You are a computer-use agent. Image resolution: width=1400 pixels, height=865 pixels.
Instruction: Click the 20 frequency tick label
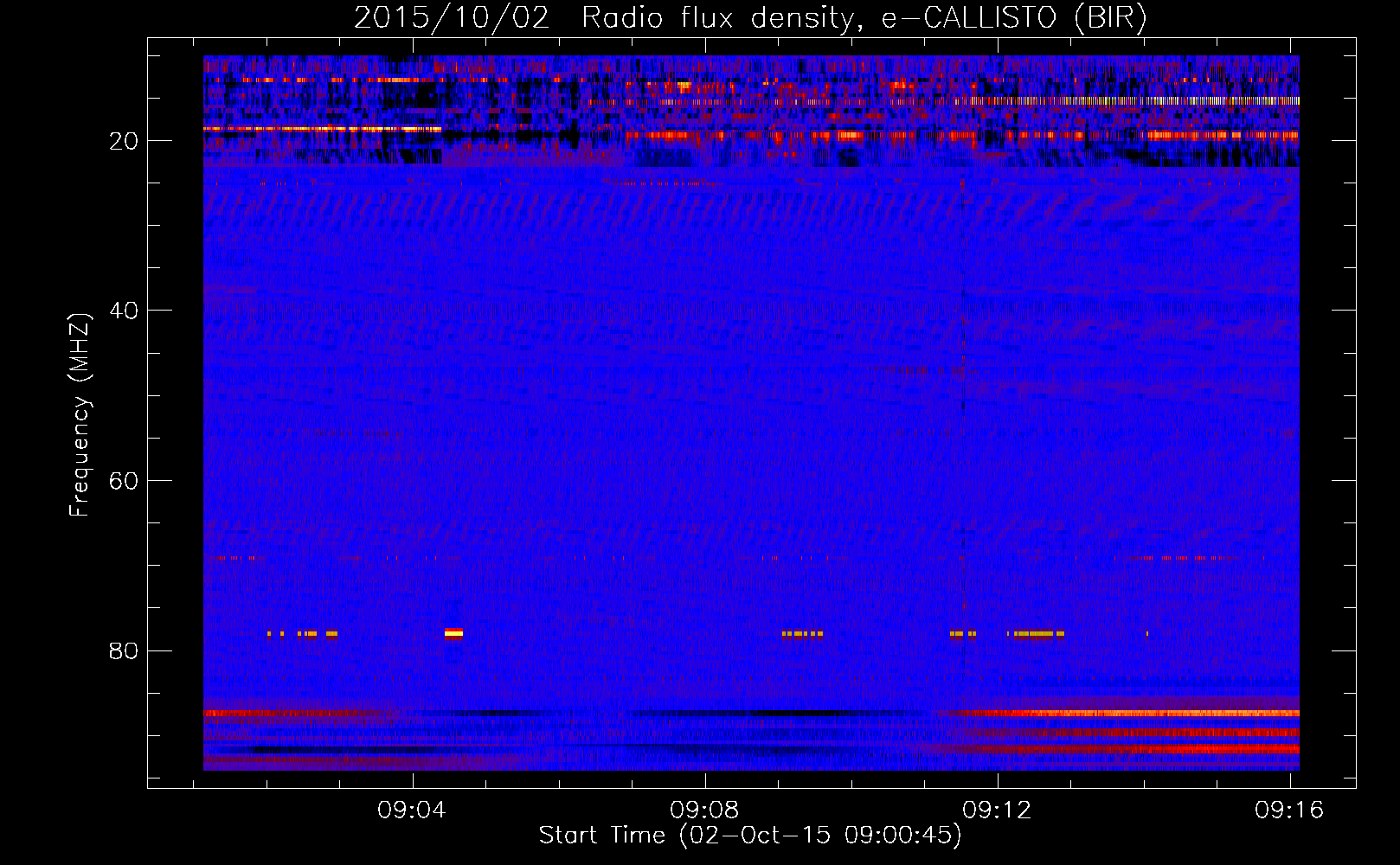pyautogui.click(x=124, y=141)
